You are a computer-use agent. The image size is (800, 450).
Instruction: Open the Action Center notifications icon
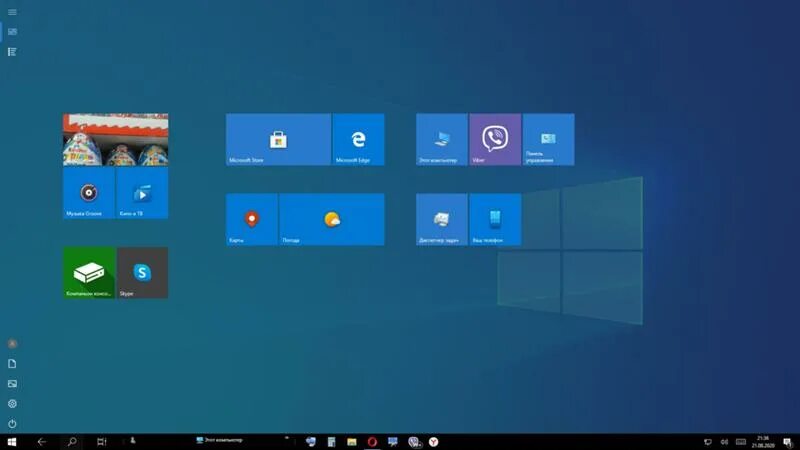click(x=788, y=442)
